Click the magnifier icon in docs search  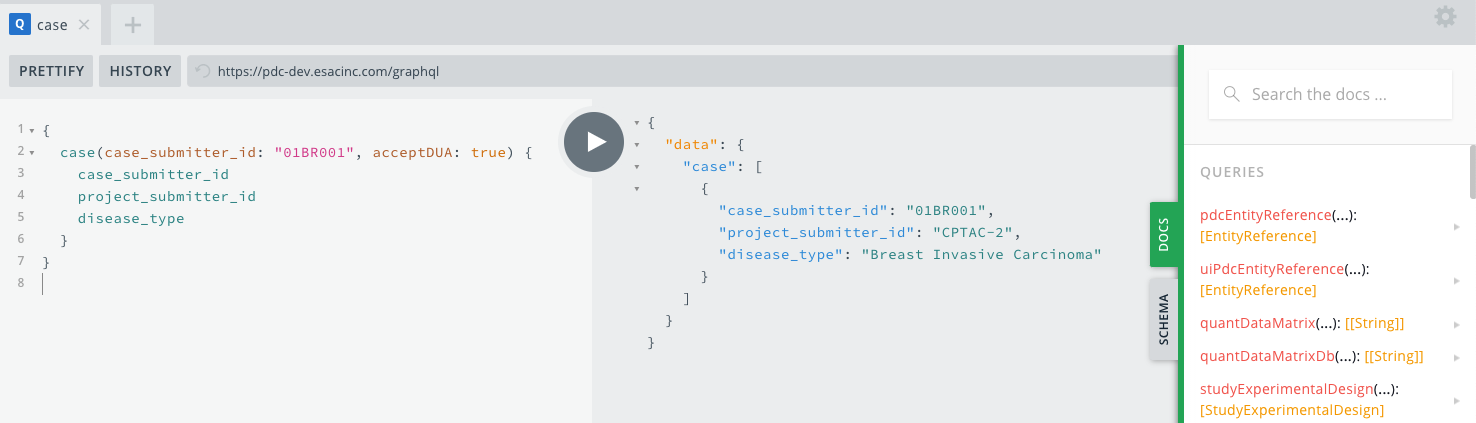click(x=1231, y=94)
